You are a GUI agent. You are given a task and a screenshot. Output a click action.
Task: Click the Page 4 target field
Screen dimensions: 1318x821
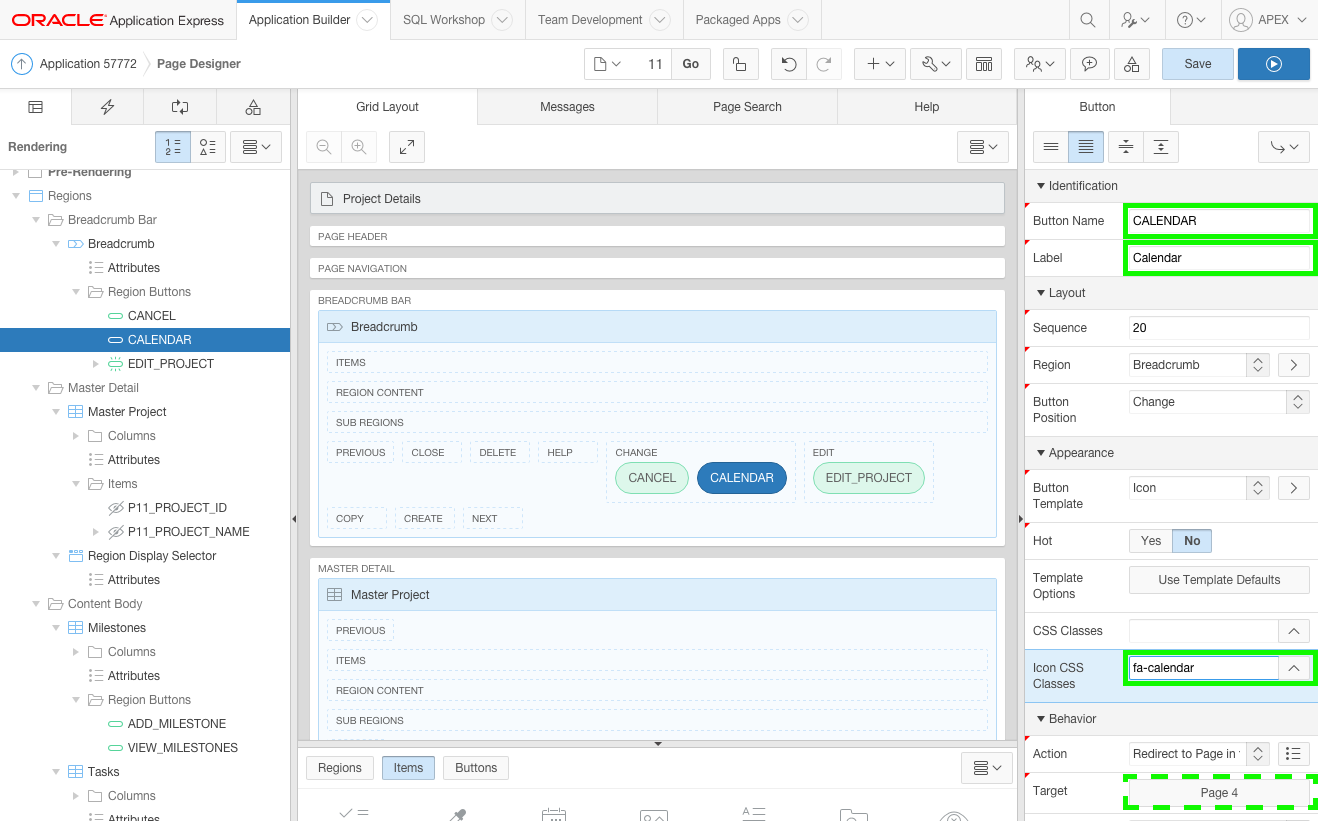(1218, 791)
